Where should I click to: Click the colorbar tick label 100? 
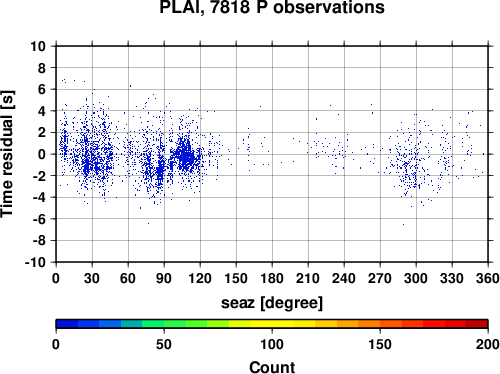pyautogui.click(x=272, y=344)
